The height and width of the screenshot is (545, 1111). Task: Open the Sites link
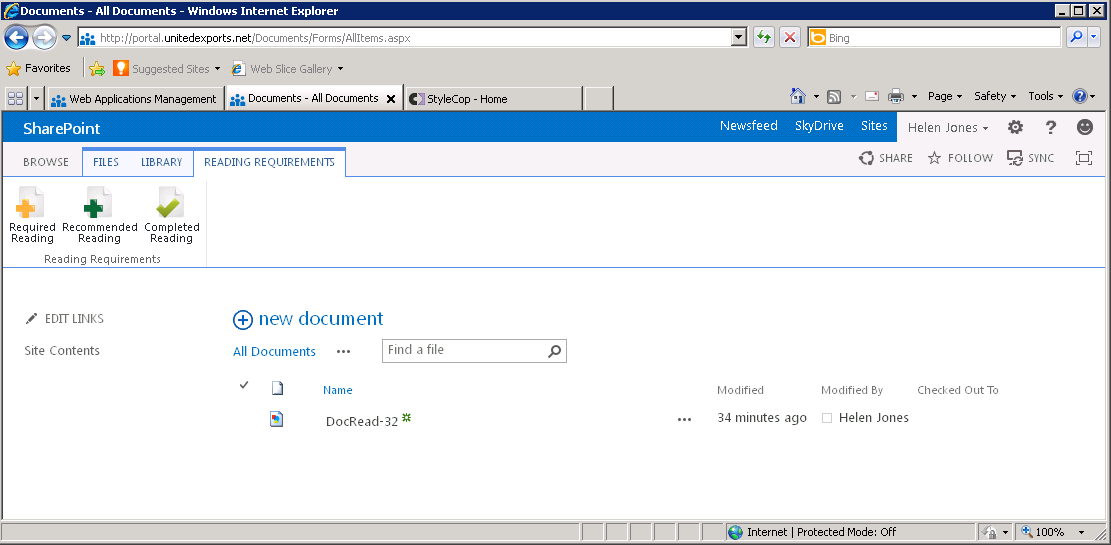874,126
